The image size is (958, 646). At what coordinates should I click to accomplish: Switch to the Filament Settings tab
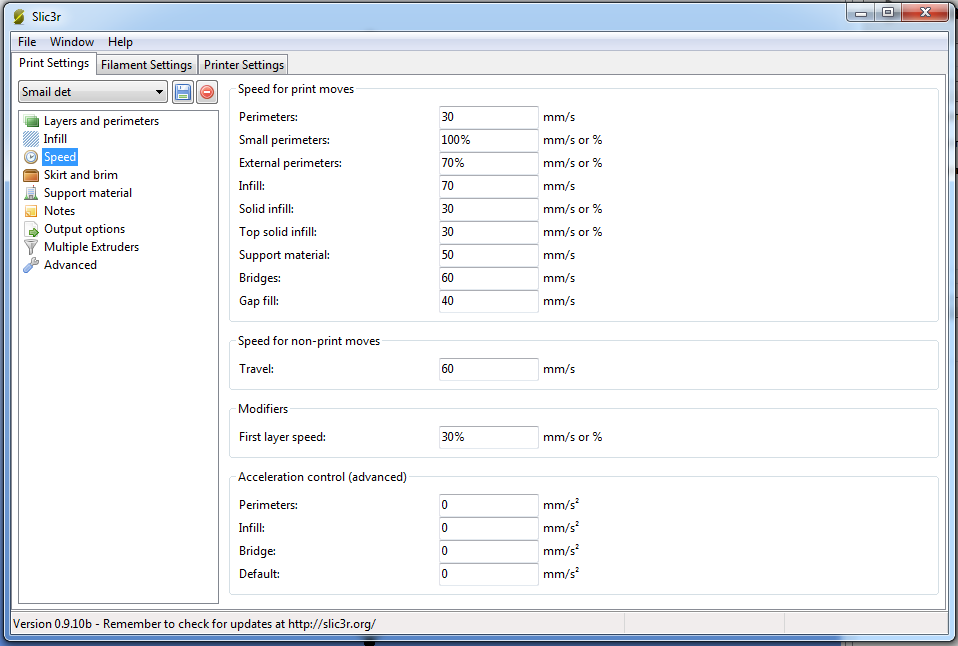click(x=146, y=65)
